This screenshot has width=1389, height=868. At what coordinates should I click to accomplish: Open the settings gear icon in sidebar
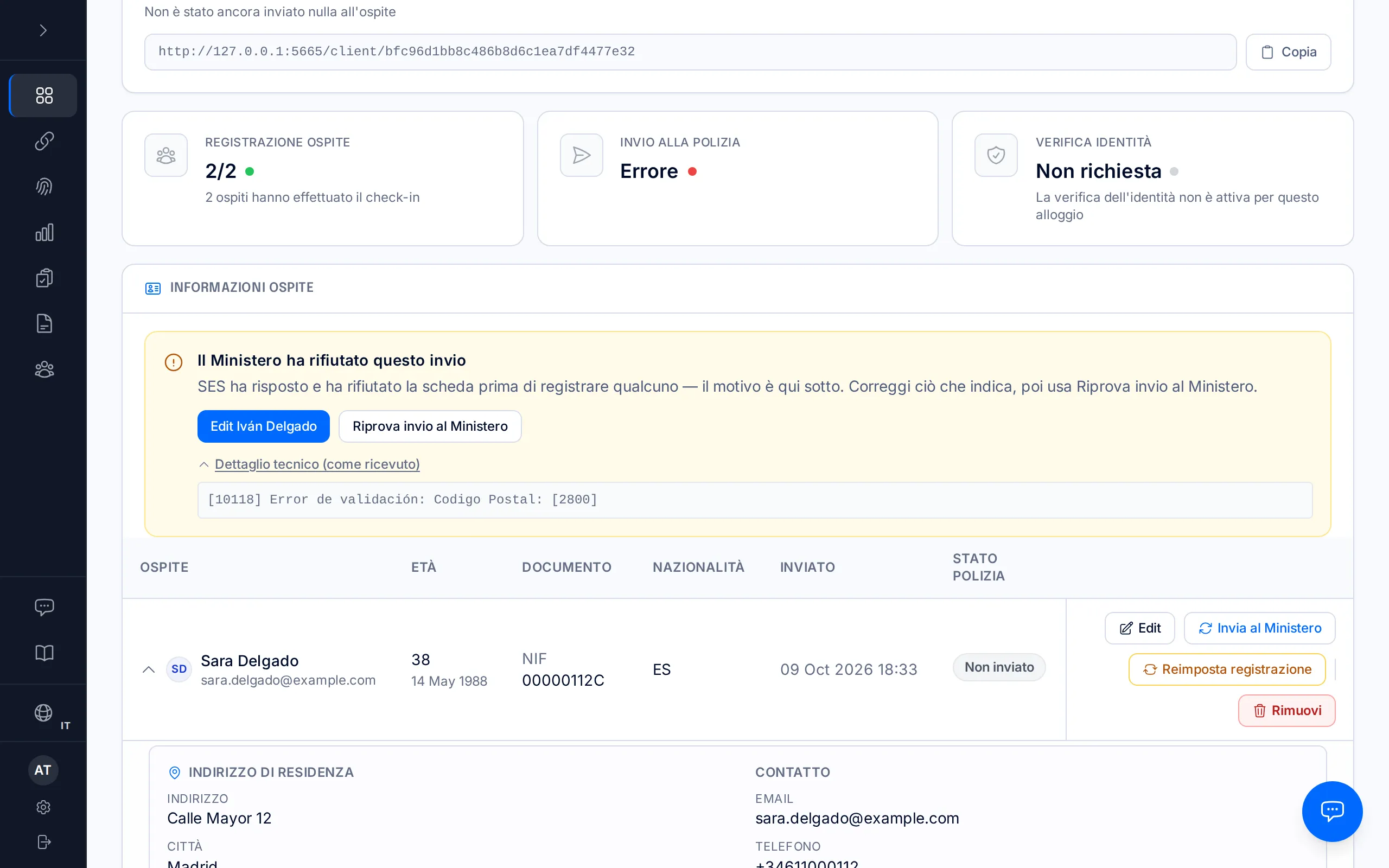click(x=43, y=807)
